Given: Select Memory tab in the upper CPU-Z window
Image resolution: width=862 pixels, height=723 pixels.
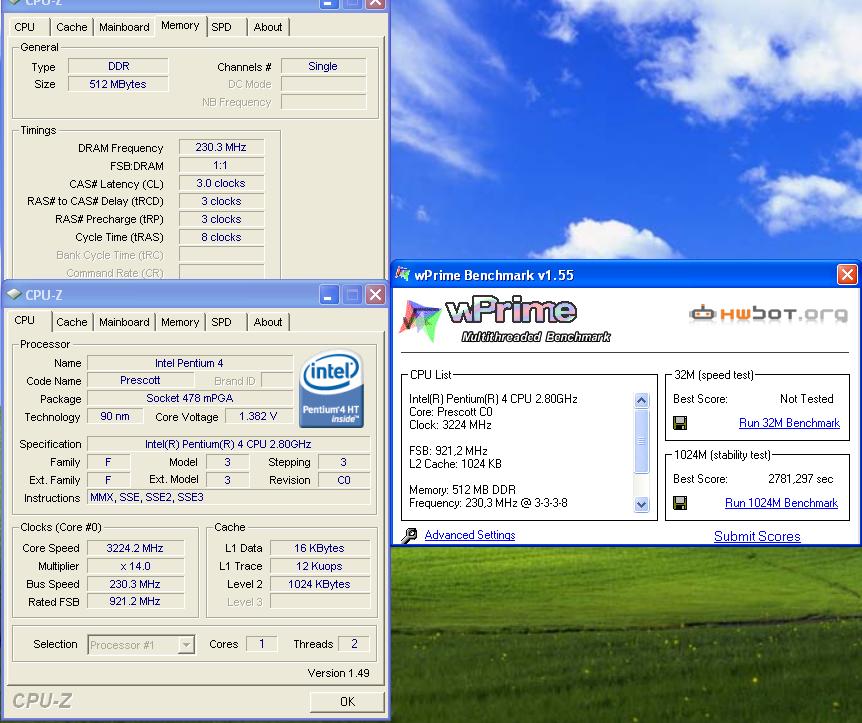Looking at the screenshot, I should pyautogui.click(x=180, y=25).
